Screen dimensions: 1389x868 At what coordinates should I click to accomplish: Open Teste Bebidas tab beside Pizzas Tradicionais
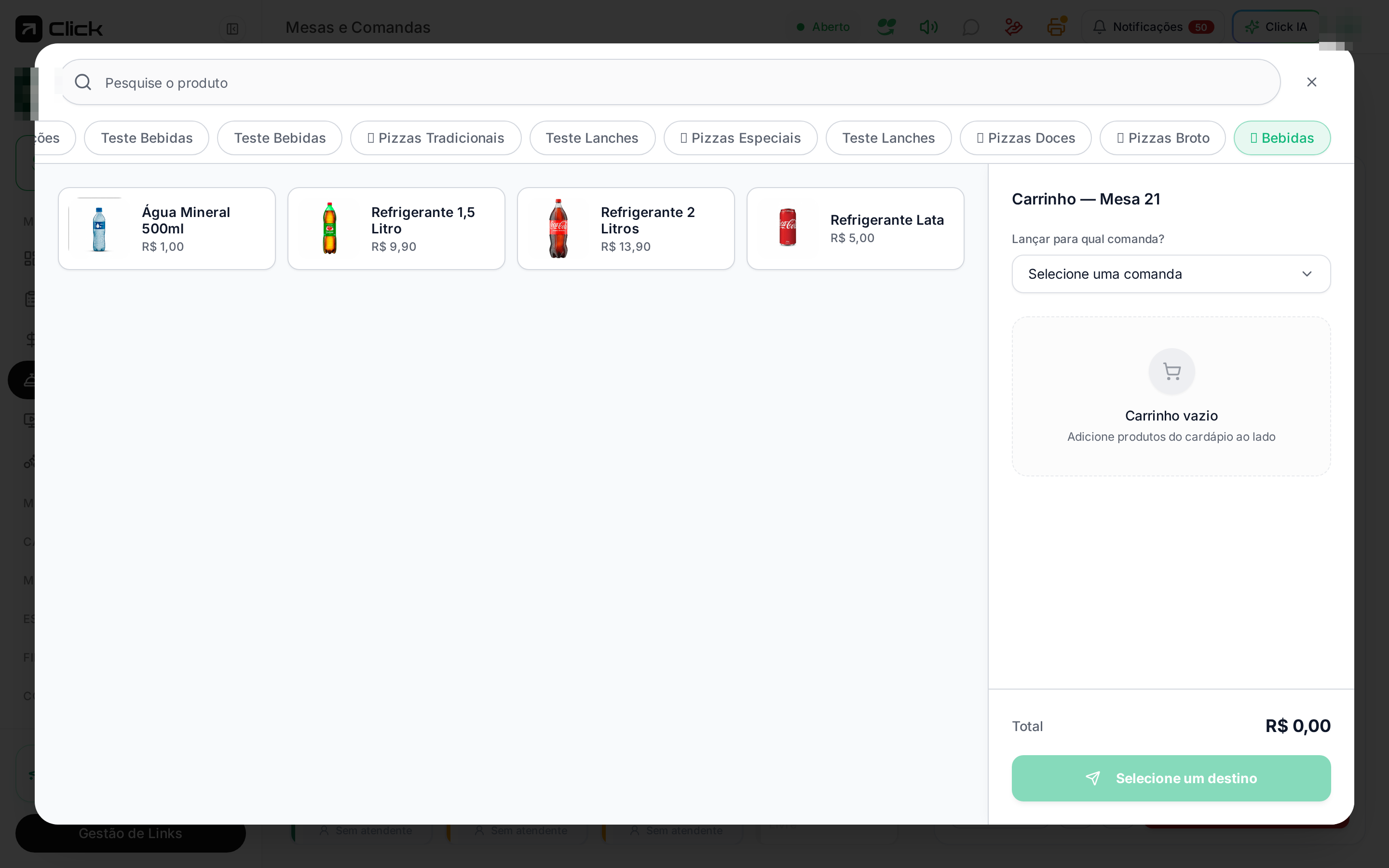click(280, 138)
